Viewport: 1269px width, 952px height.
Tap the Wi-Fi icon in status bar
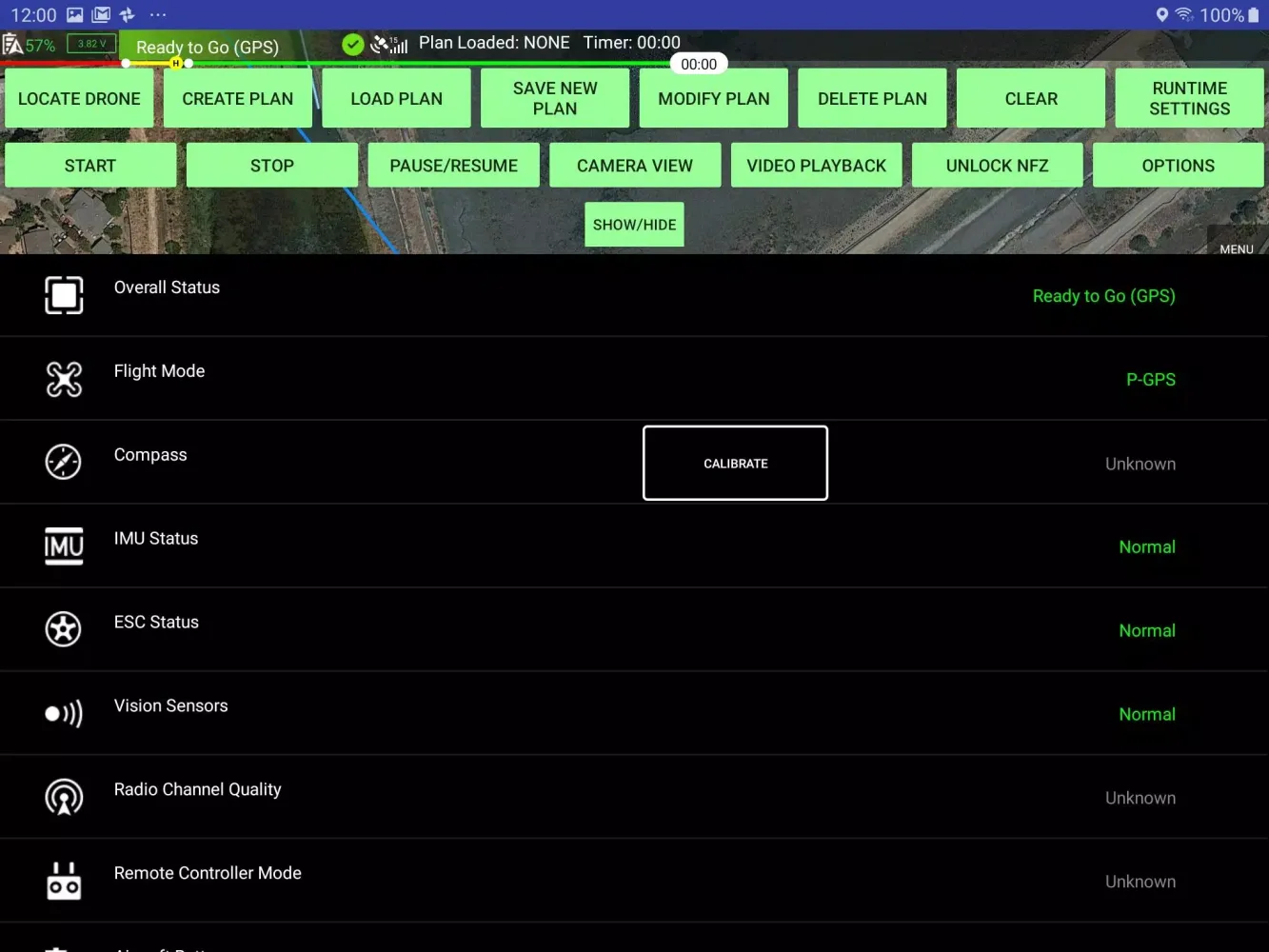point(1184,15)
